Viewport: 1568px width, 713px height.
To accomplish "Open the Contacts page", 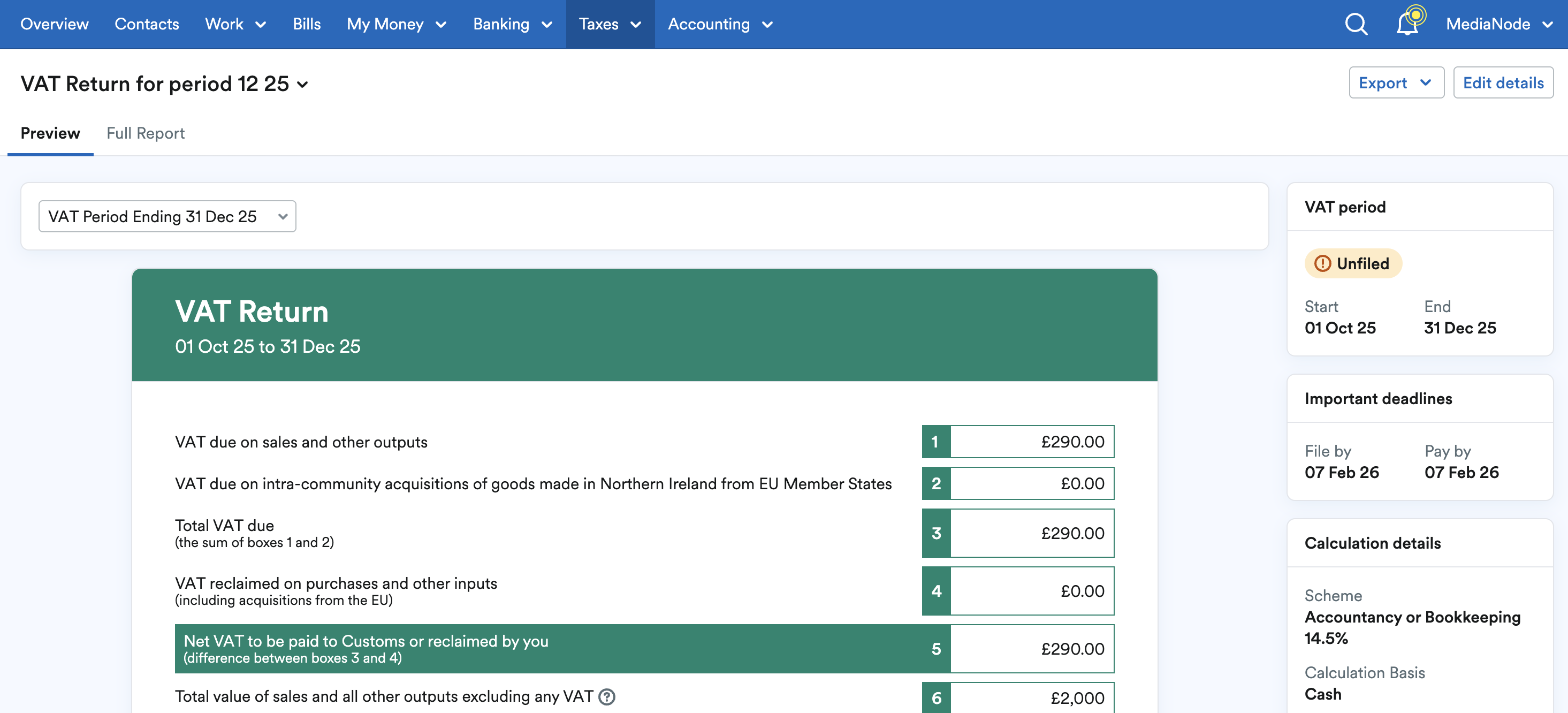I will click(x=147, y=24).
